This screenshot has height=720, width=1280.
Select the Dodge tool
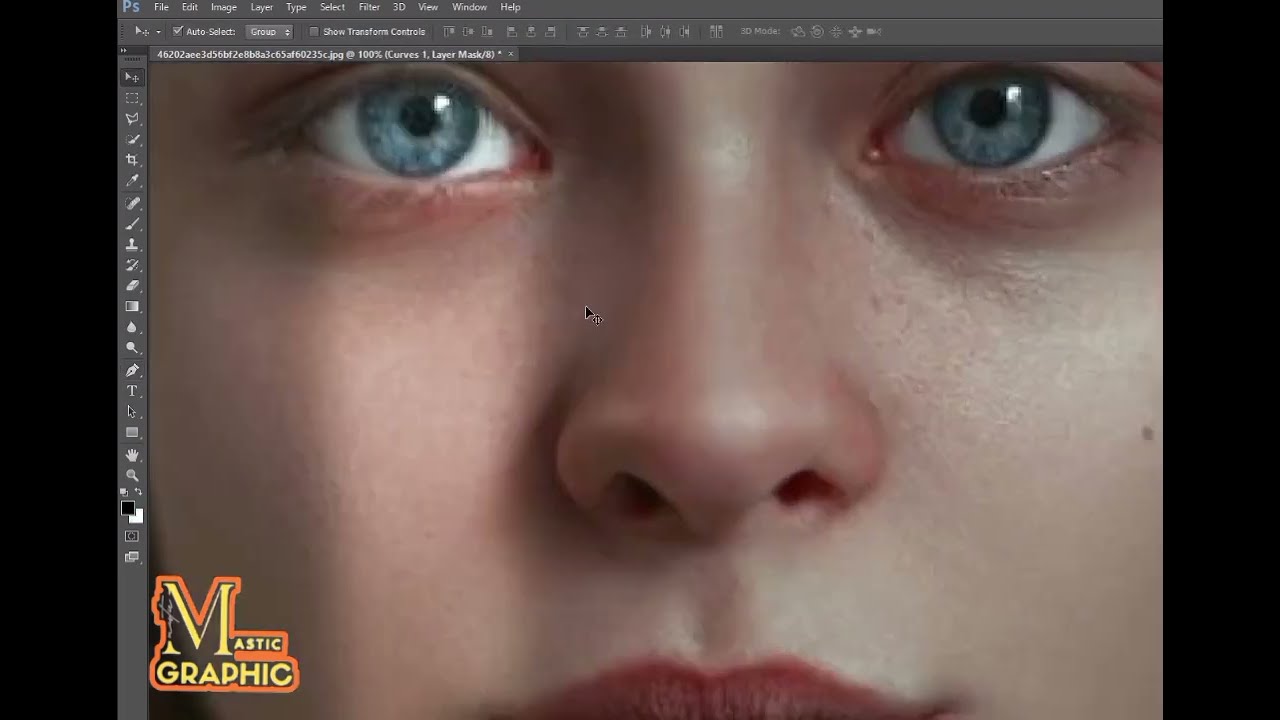click(132, 348)
